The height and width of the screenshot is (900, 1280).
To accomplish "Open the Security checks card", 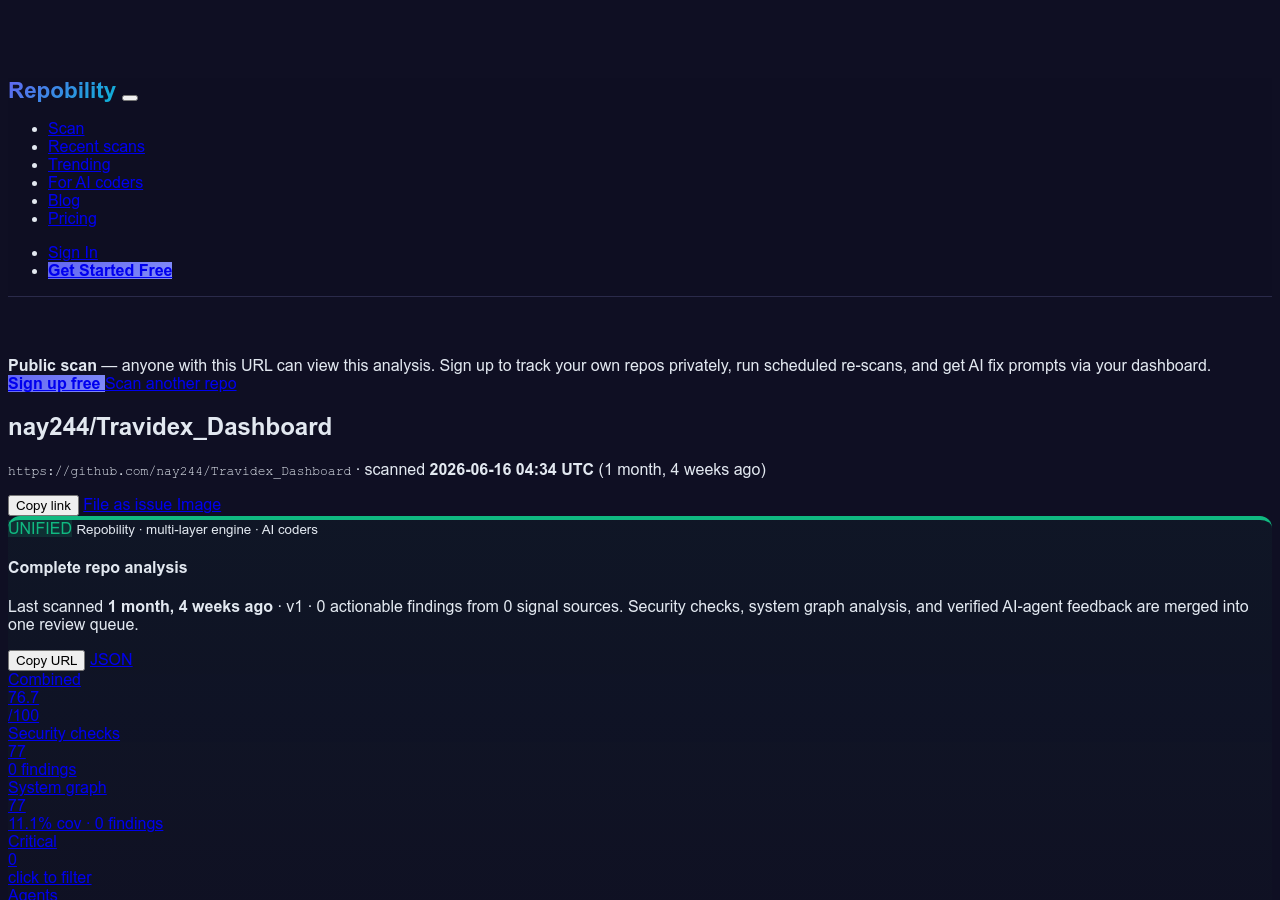I will 64,751.
